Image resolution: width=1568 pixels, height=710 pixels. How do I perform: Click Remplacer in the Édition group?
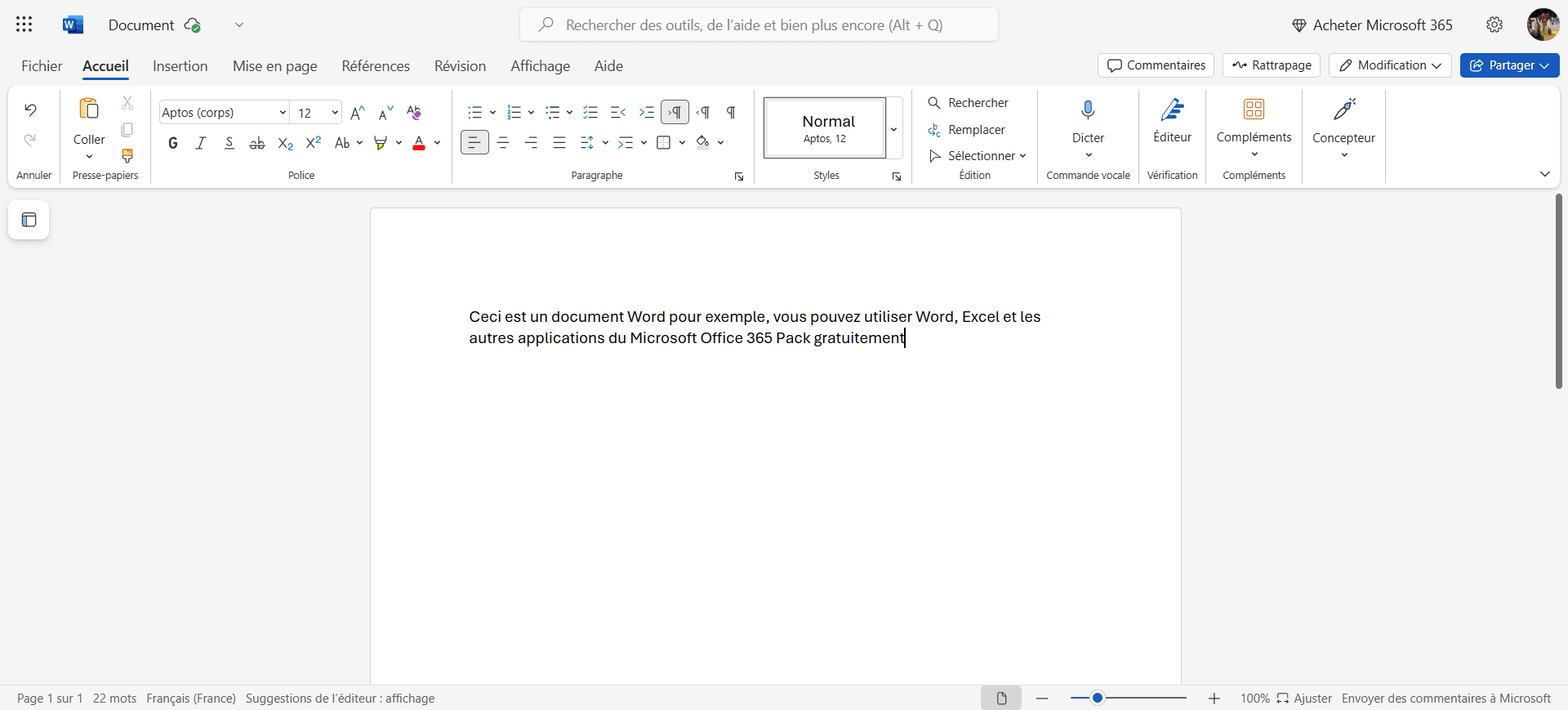click(967, 129)
